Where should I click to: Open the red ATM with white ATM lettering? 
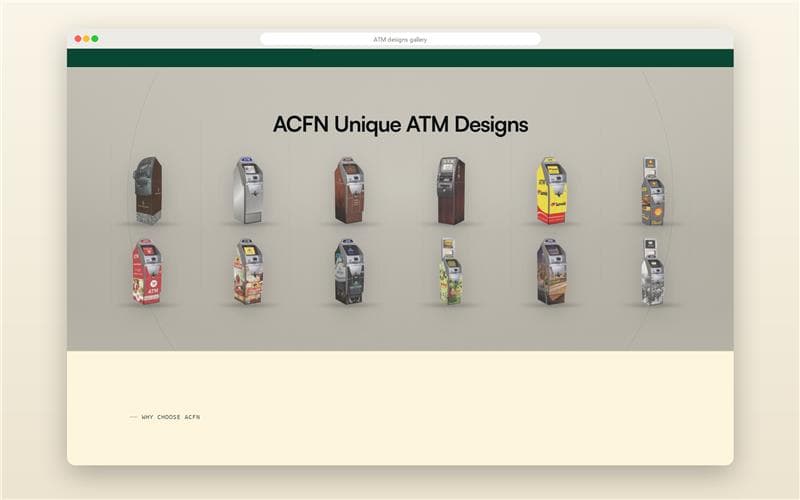(x=147, y=272)
